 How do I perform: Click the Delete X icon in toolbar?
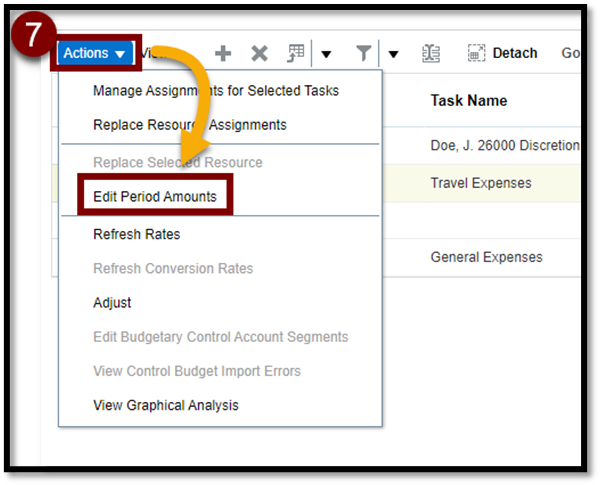tap(259, 54)
